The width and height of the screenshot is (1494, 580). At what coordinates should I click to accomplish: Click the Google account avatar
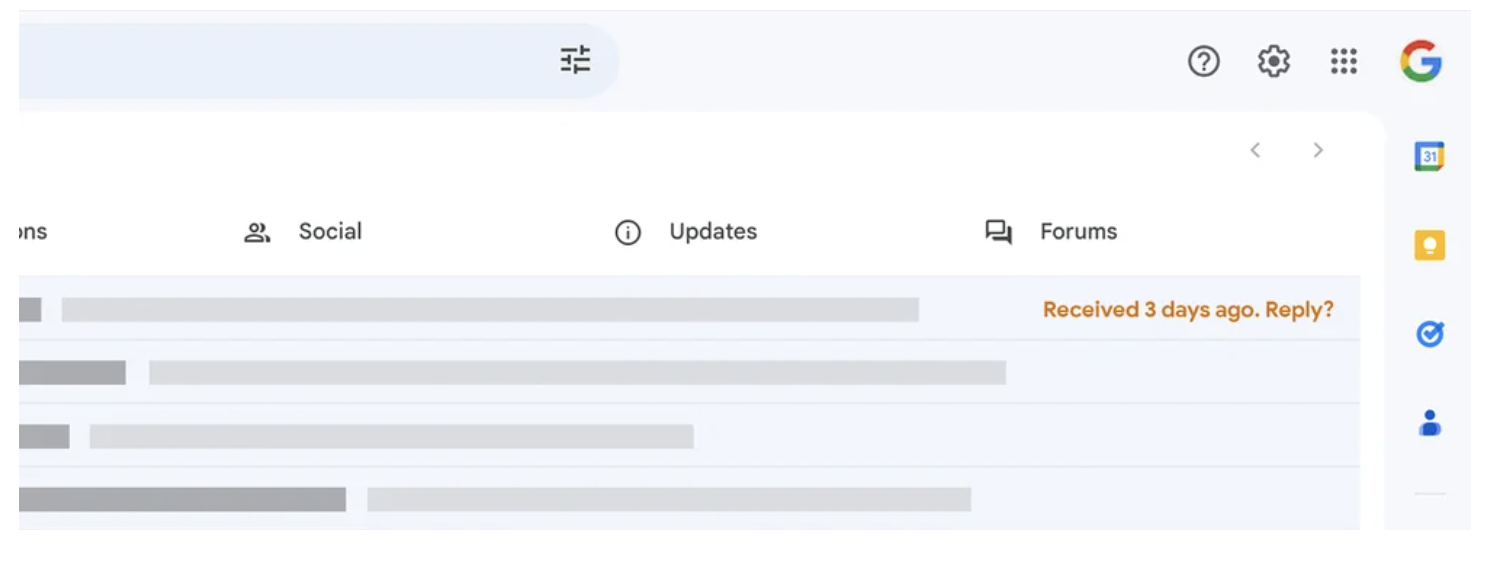point(1420,62)
